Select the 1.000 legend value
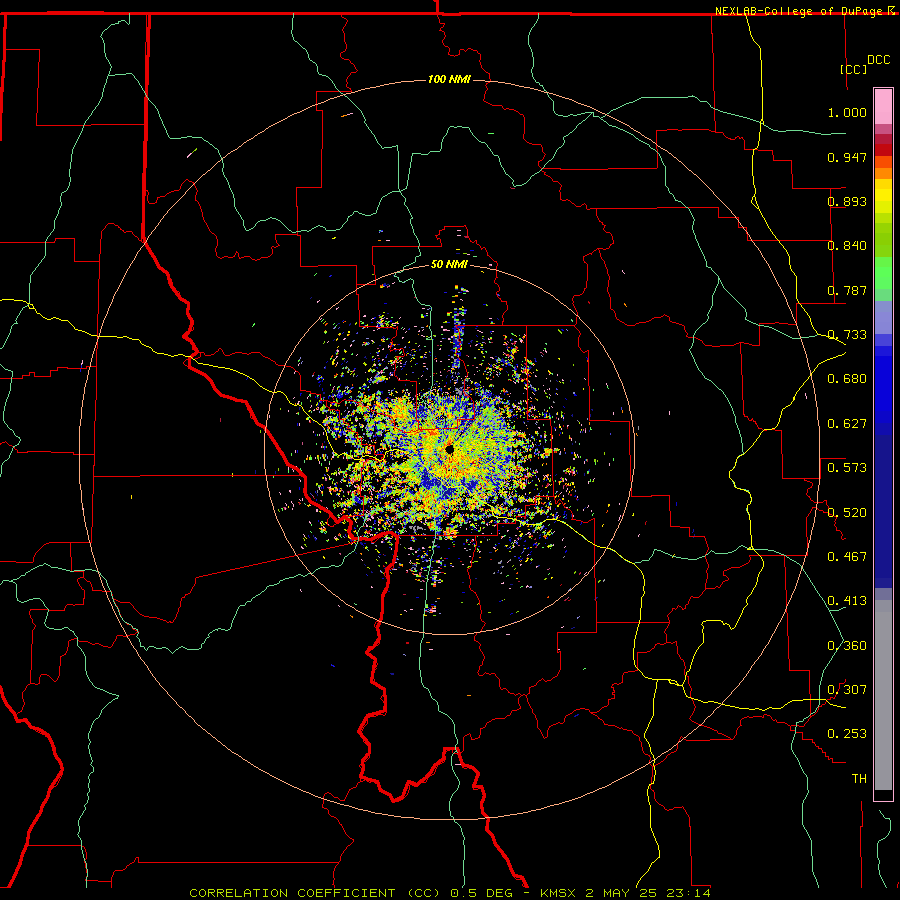The image size is (900, 900). [847, 112]
